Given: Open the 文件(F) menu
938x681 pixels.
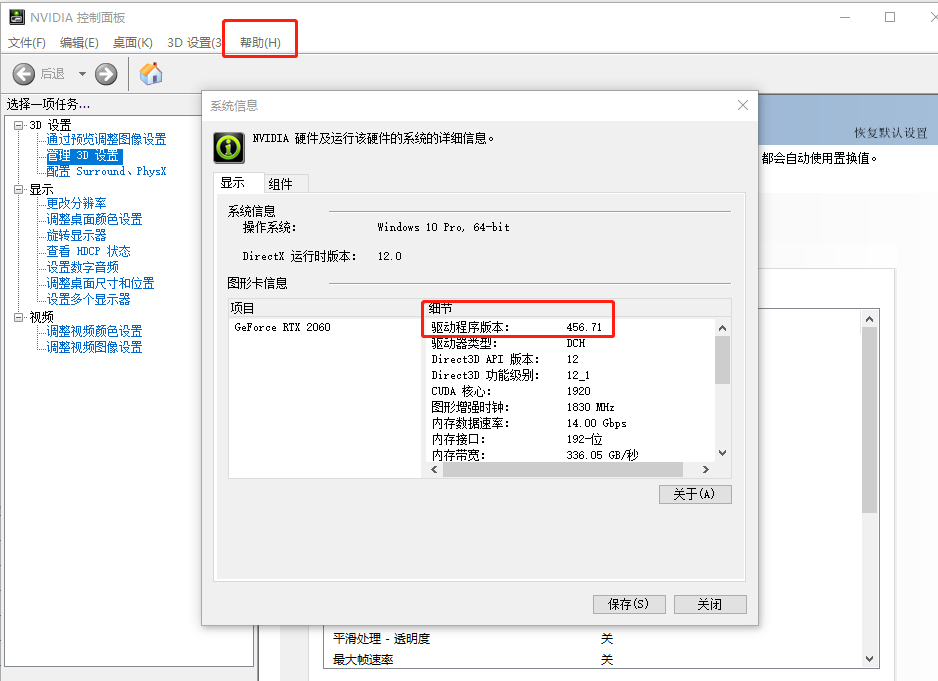Looking at the screenshot, I should tap(26, 43).
